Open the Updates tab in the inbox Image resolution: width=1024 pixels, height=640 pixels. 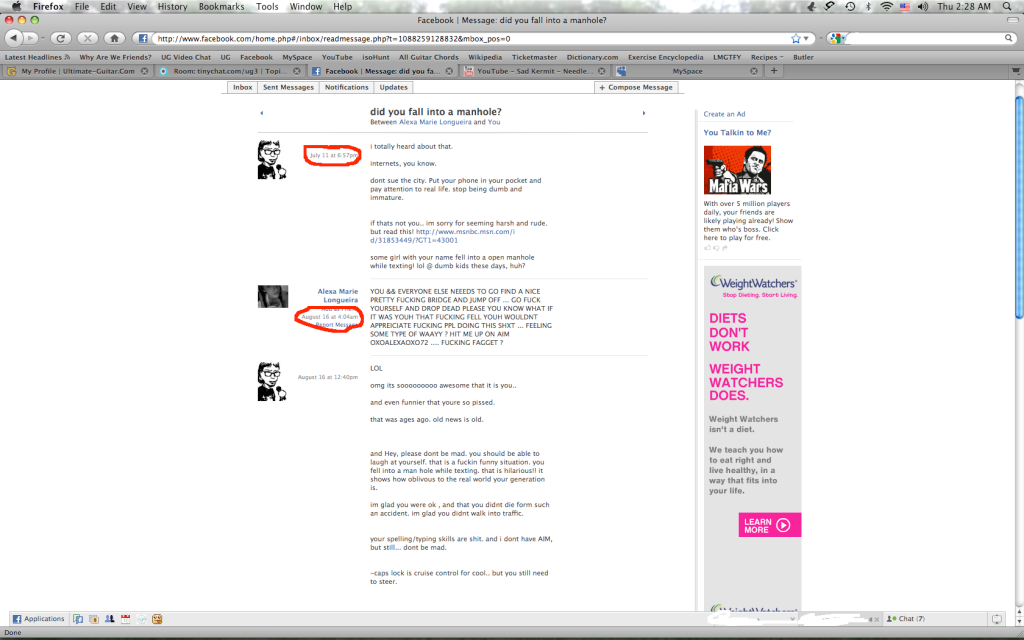[x=393, y=87]
